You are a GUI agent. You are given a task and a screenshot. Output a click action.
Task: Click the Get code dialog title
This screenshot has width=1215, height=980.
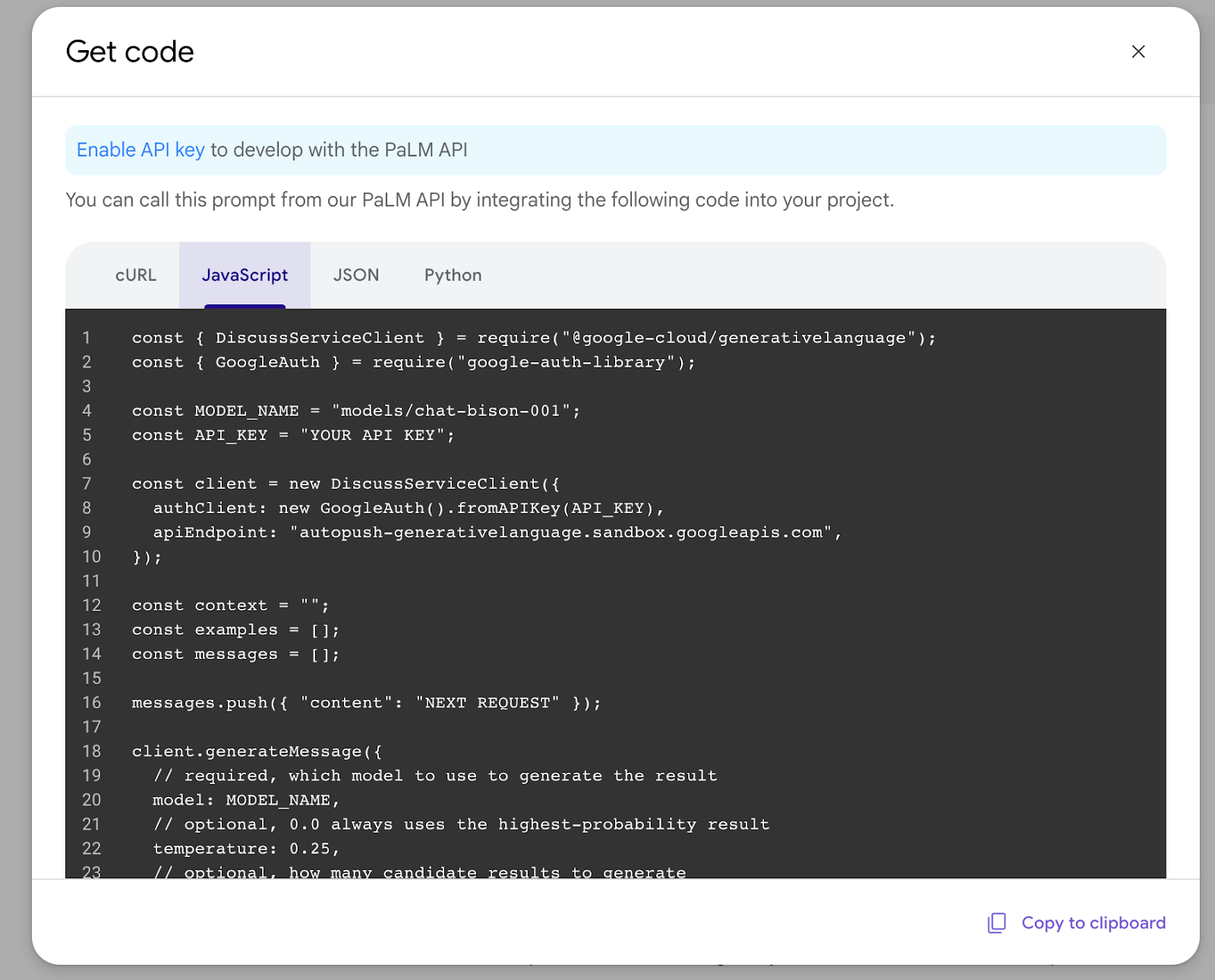point(130,51)
